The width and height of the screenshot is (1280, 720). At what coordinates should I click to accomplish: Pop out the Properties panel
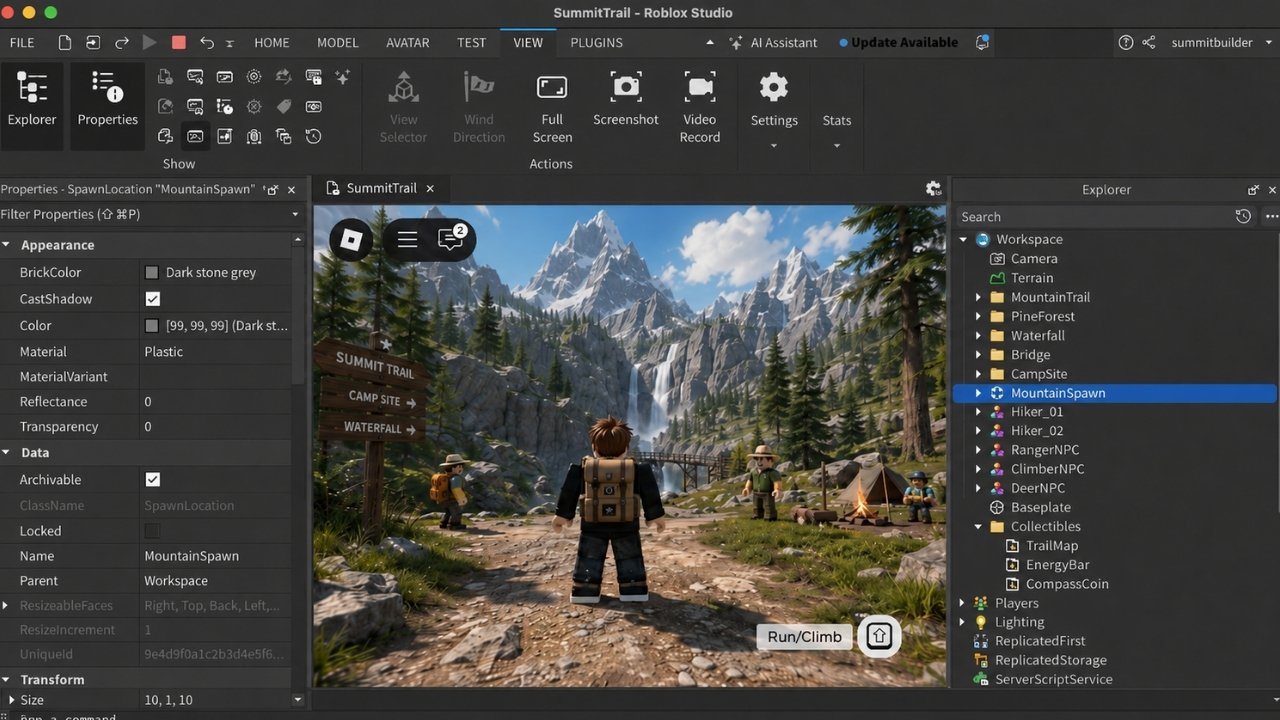(272, 189)
